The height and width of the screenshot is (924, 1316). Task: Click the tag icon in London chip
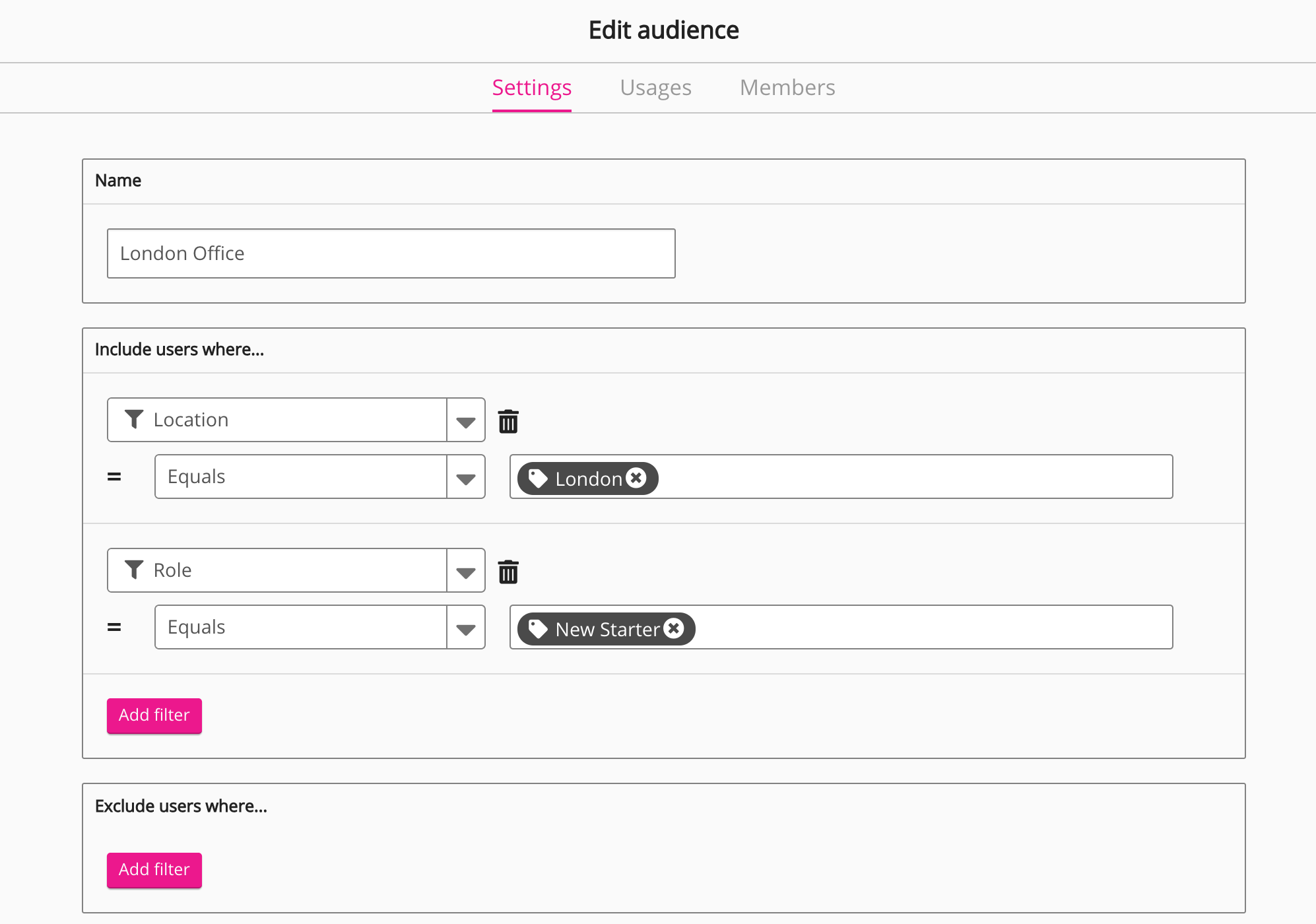538,478
